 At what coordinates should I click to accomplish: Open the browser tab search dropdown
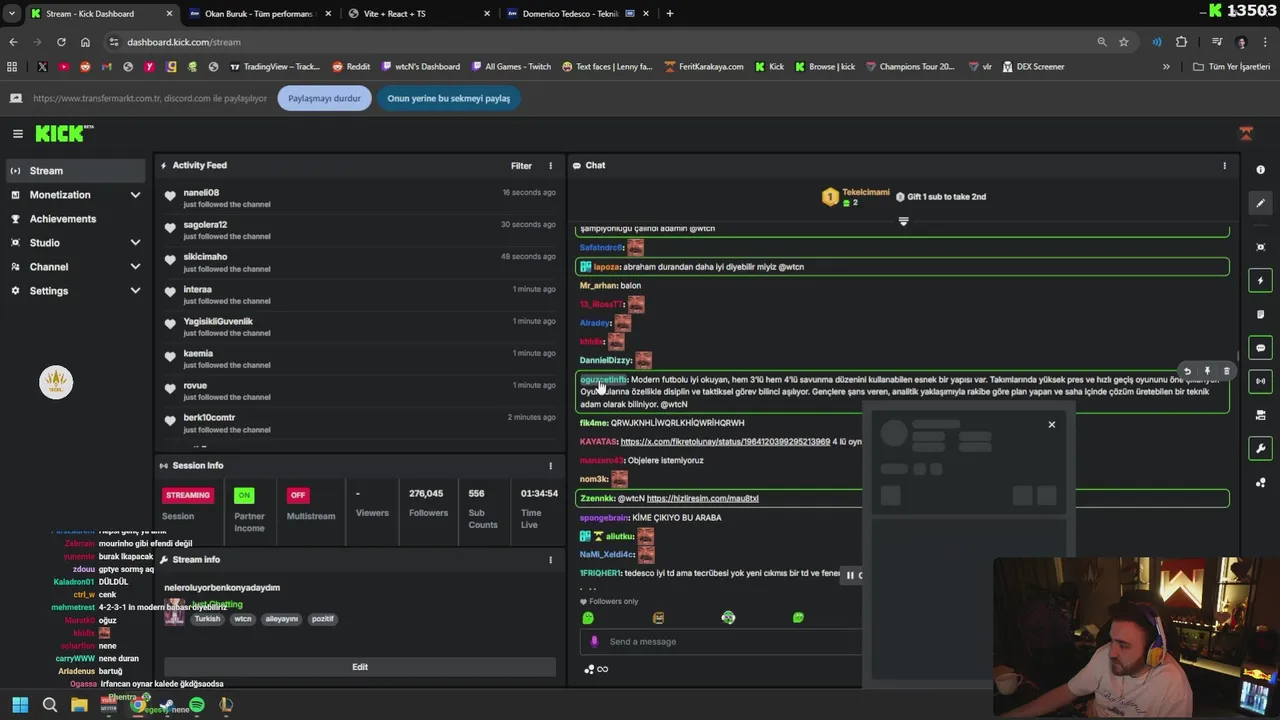point(12,13)
